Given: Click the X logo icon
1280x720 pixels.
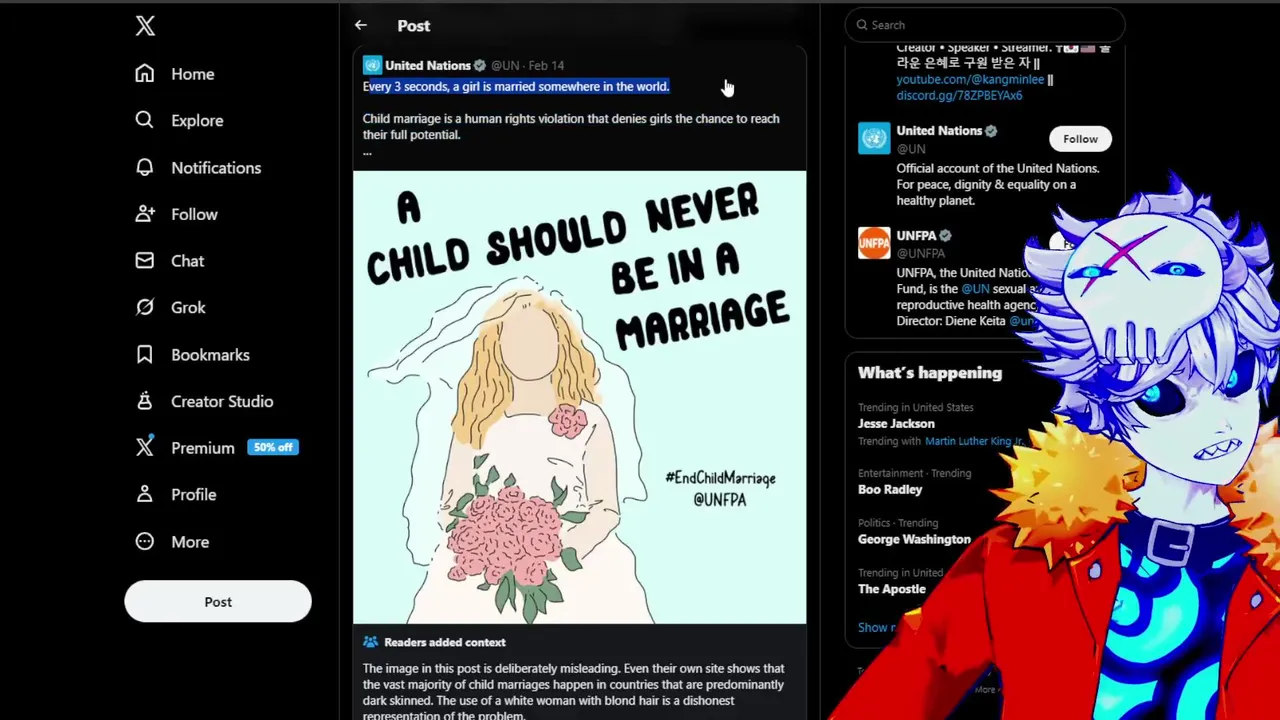Looking at the screenshot, I should tap(145, 26).
